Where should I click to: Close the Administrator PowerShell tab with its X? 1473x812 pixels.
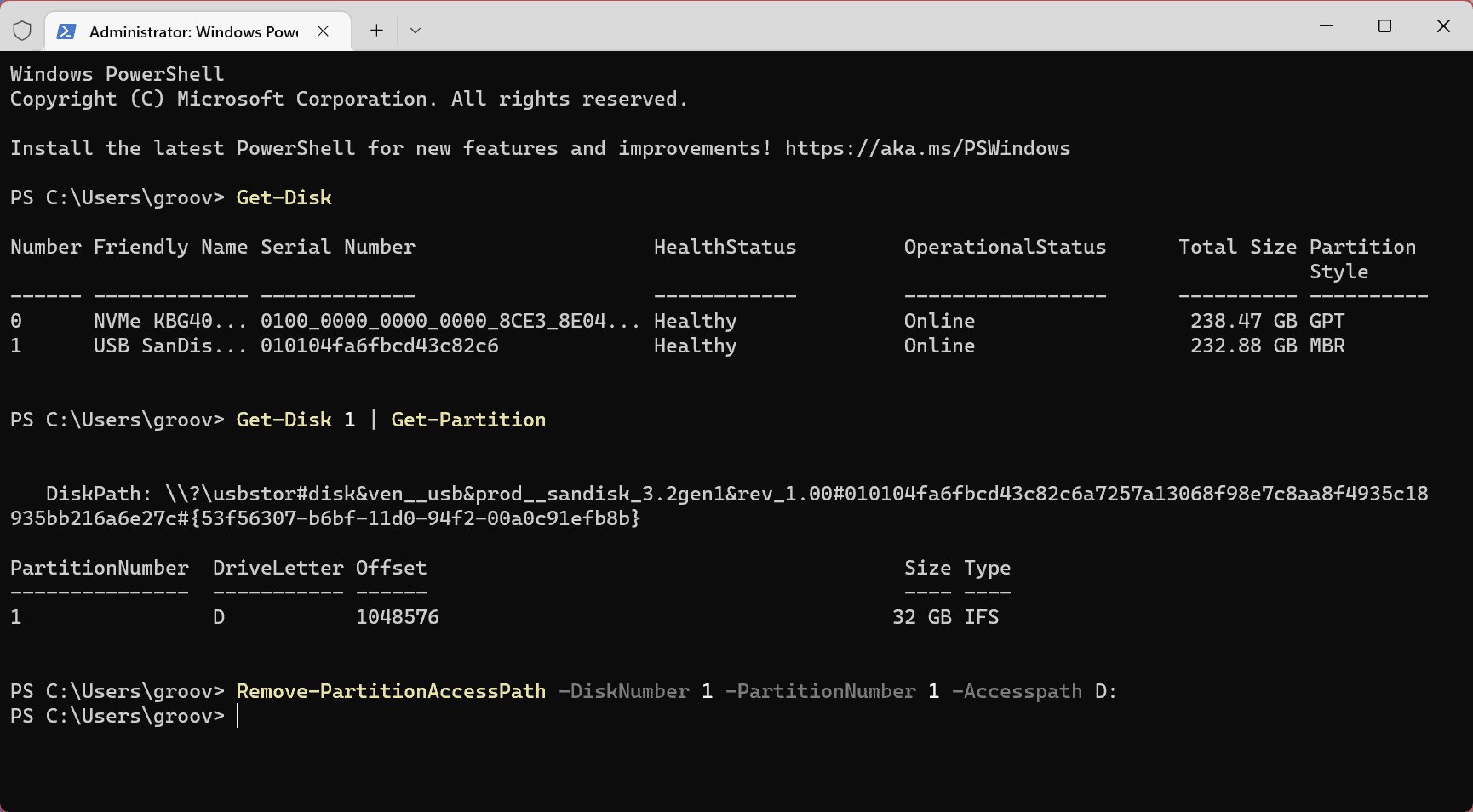[x=323, y=31]
